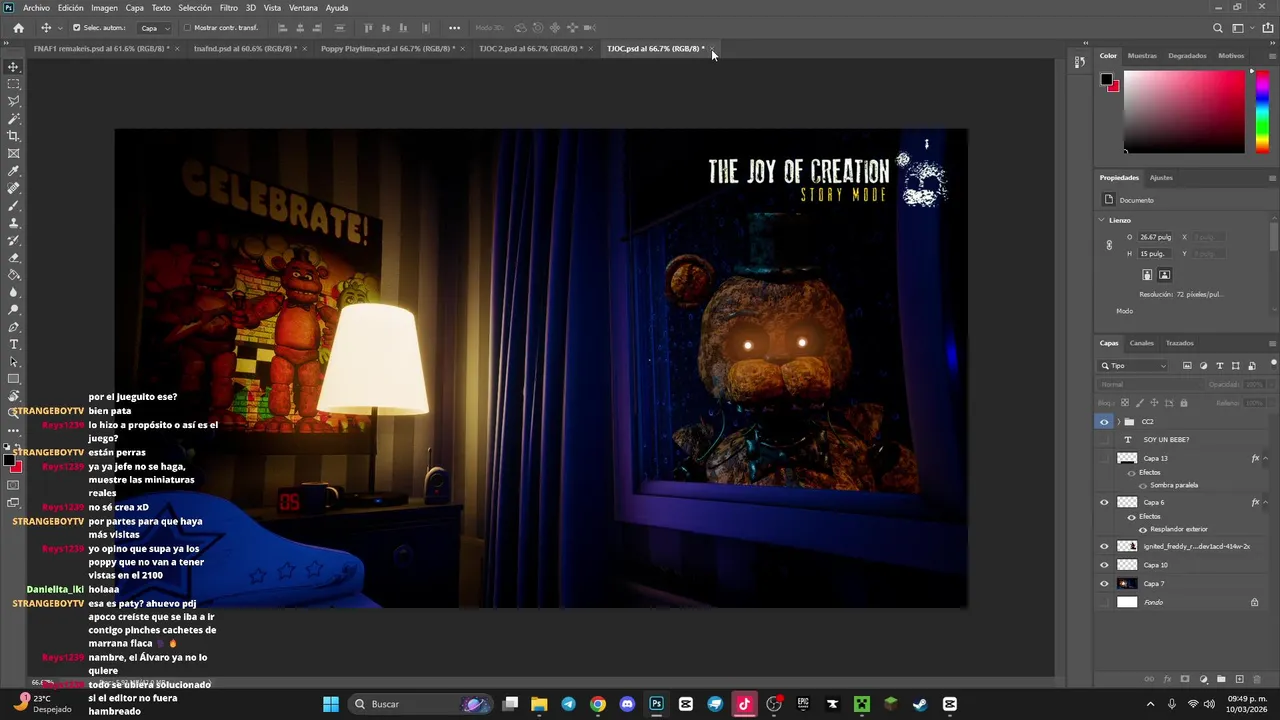Create new adjustment layer icon
This screenshot has height=720, width=1280.
[x=1203, y=679]
